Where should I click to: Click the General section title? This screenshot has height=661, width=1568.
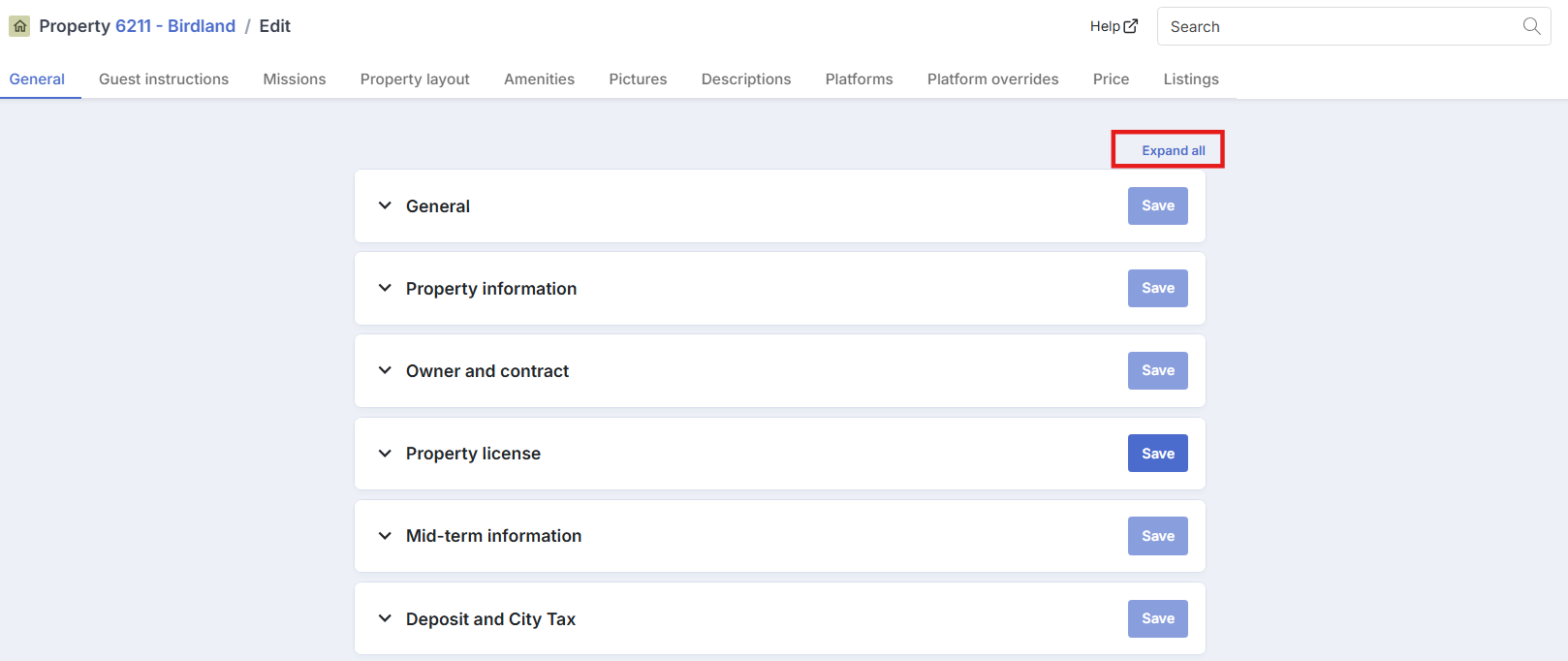438,206
